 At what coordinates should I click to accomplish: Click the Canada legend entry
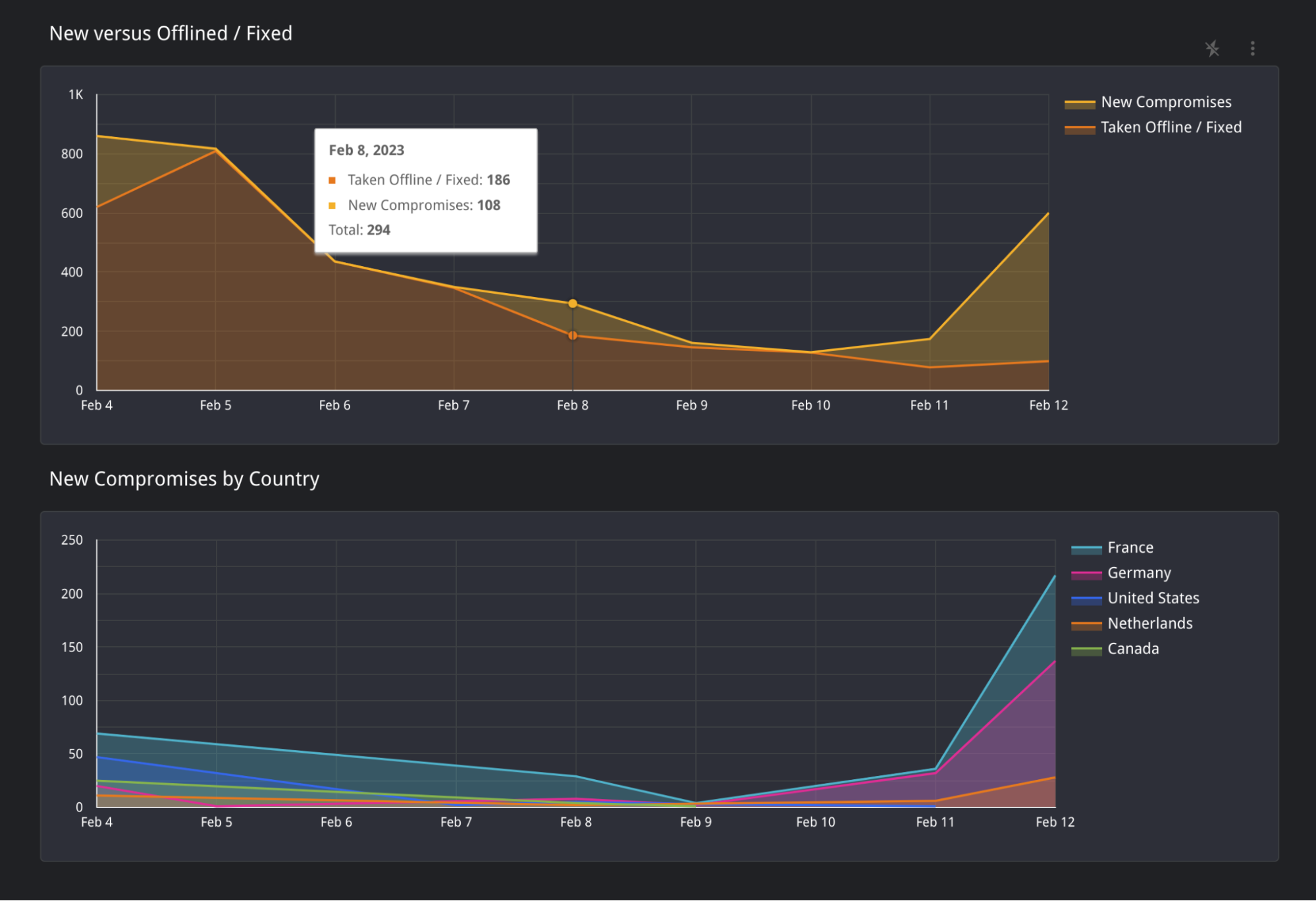[x=1132, y=649]
